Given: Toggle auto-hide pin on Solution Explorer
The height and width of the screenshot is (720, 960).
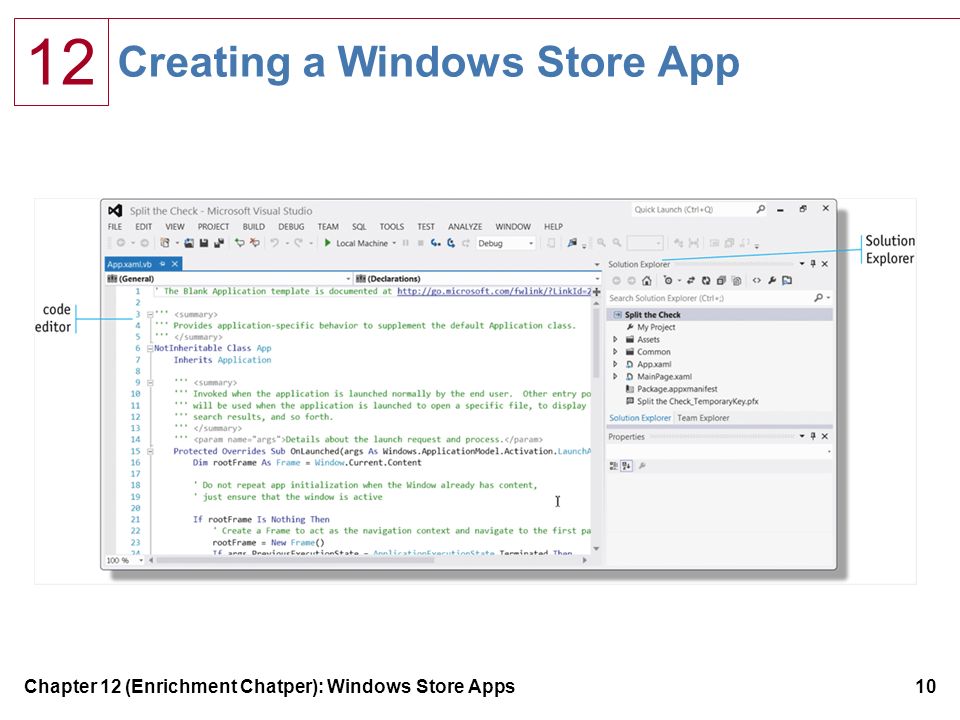Looking at the screenshot, I should pyautogui.click(x=813, y=263).
